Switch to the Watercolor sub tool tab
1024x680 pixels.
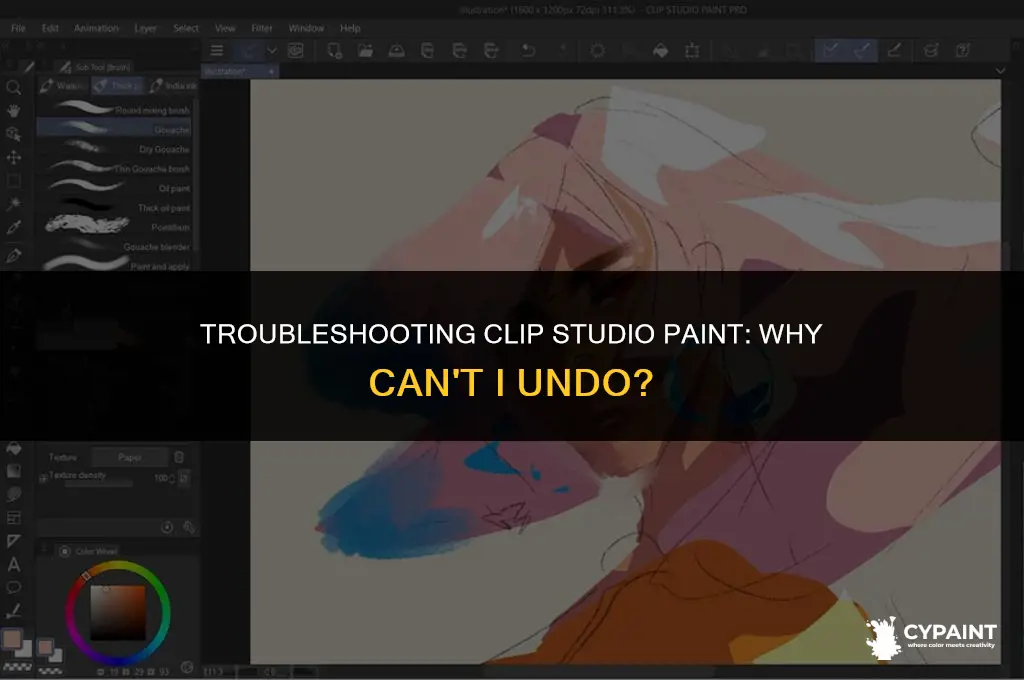(63, 86)
